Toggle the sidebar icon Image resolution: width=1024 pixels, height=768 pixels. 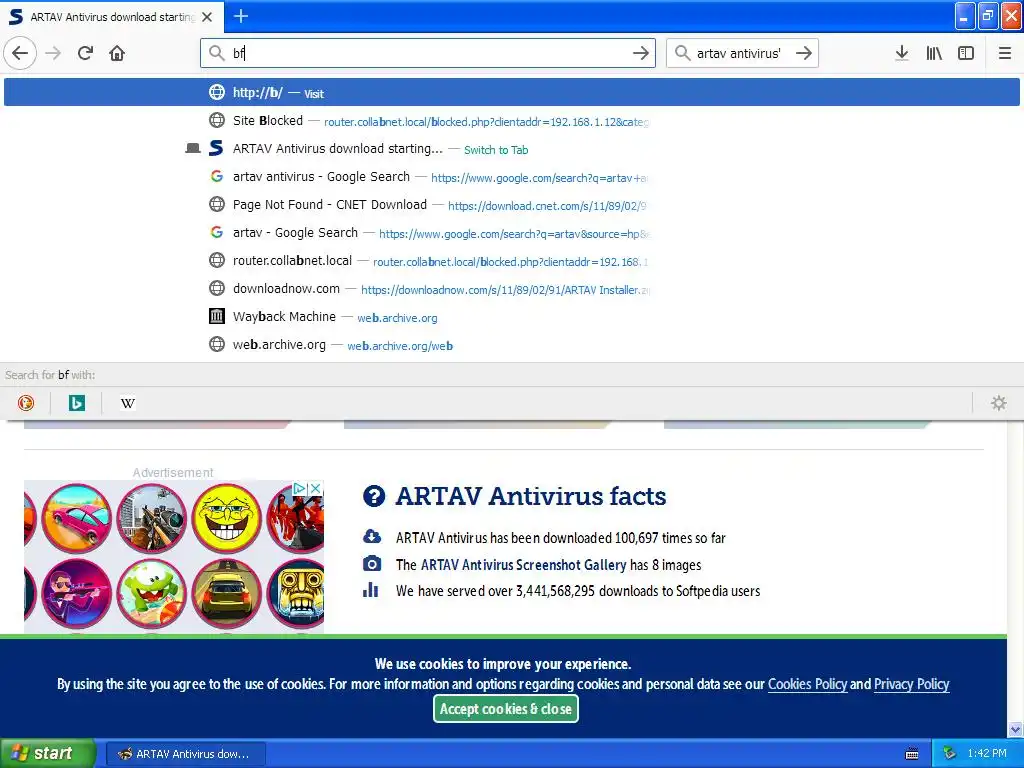click(966, 54)
